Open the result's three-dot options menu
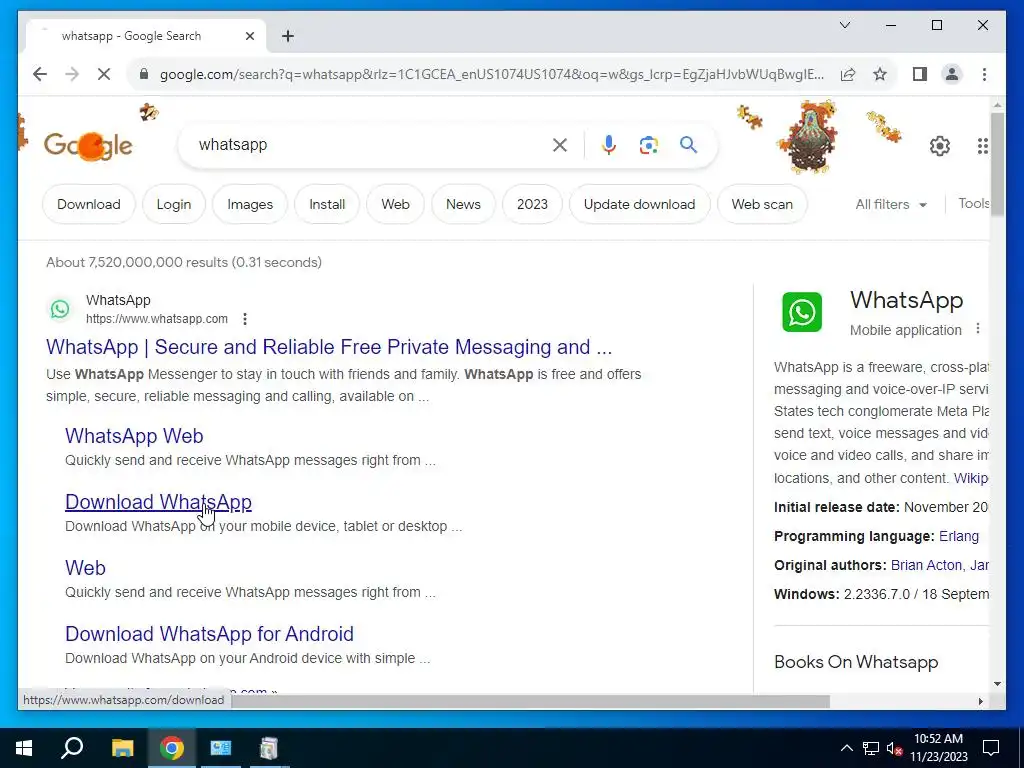Screen dimensions: 1024x768 pyautogui.click(x=245, y=319)
